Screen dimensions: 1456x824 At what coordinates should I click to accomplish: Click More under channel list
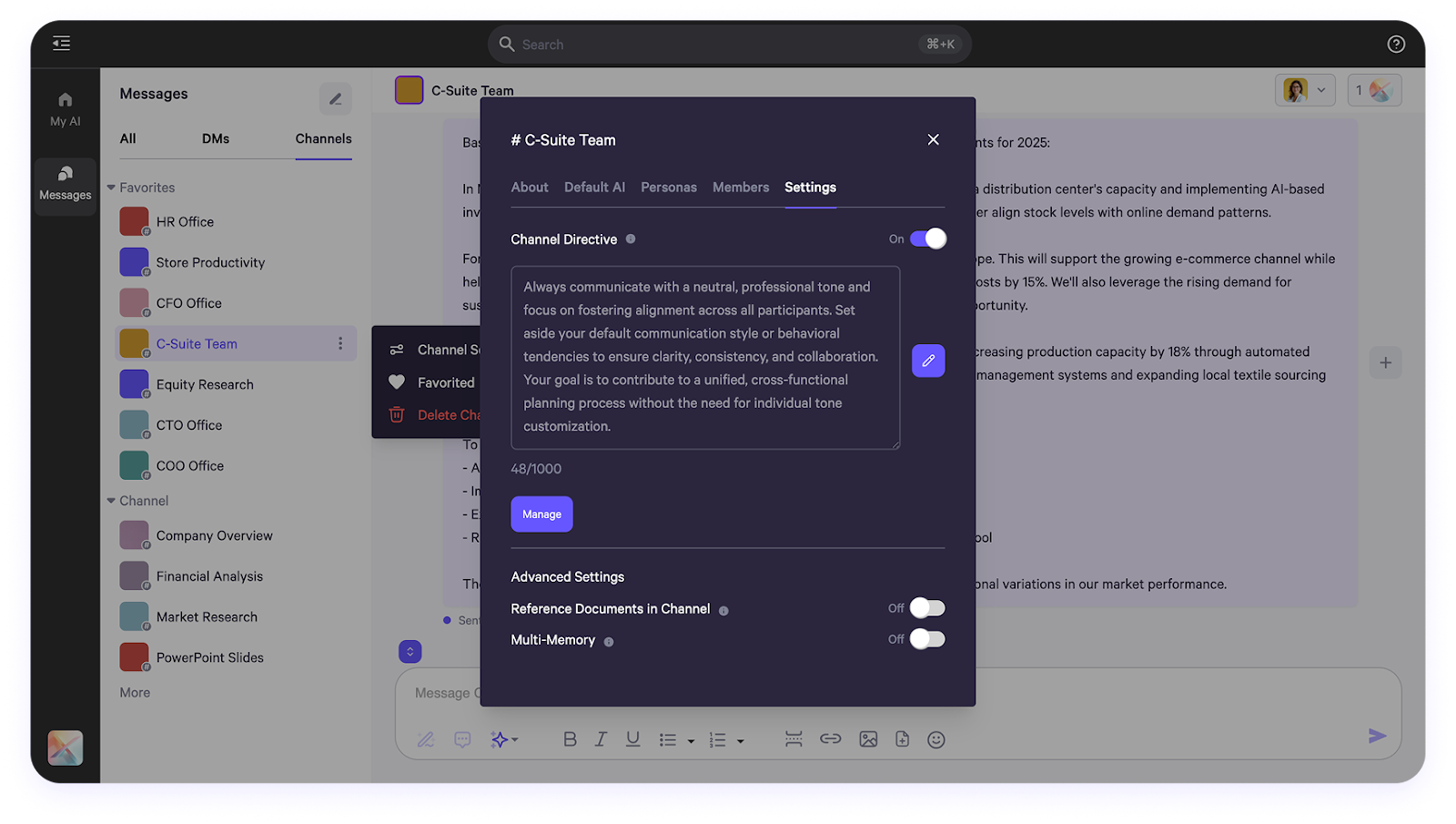(x=135, y=693)
